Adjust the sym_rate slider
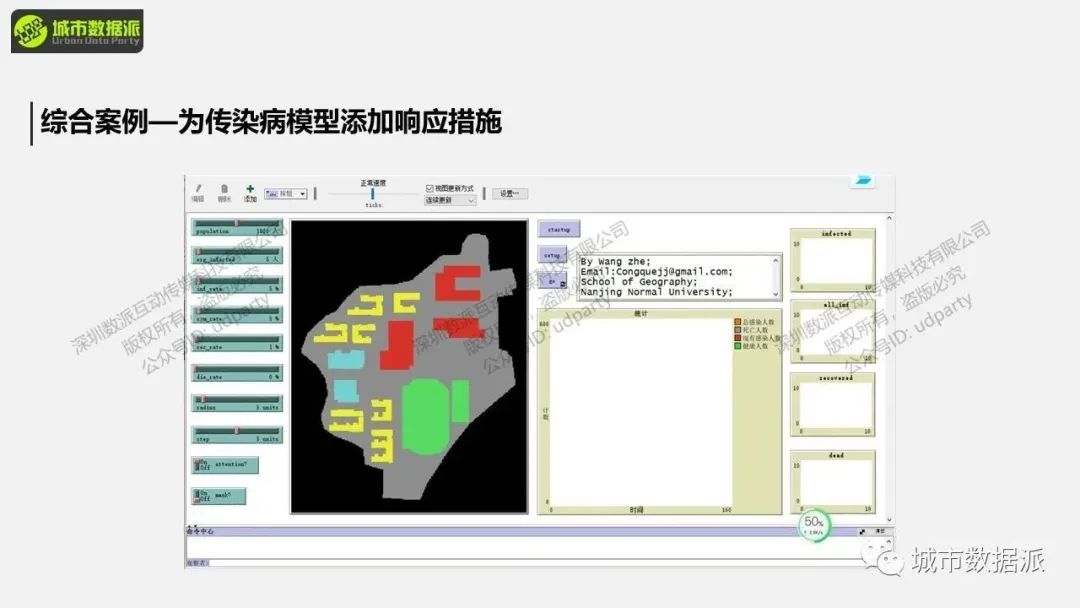 [237, 315]
